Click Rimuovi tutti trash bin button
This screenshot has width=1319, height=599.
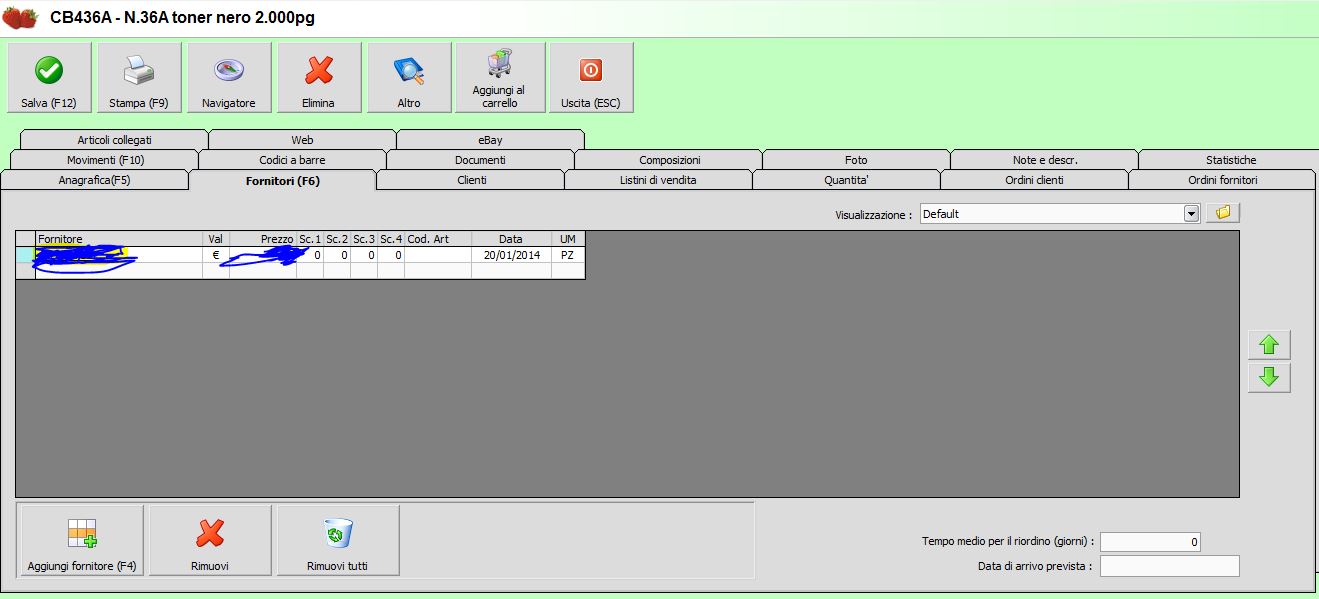337,540
